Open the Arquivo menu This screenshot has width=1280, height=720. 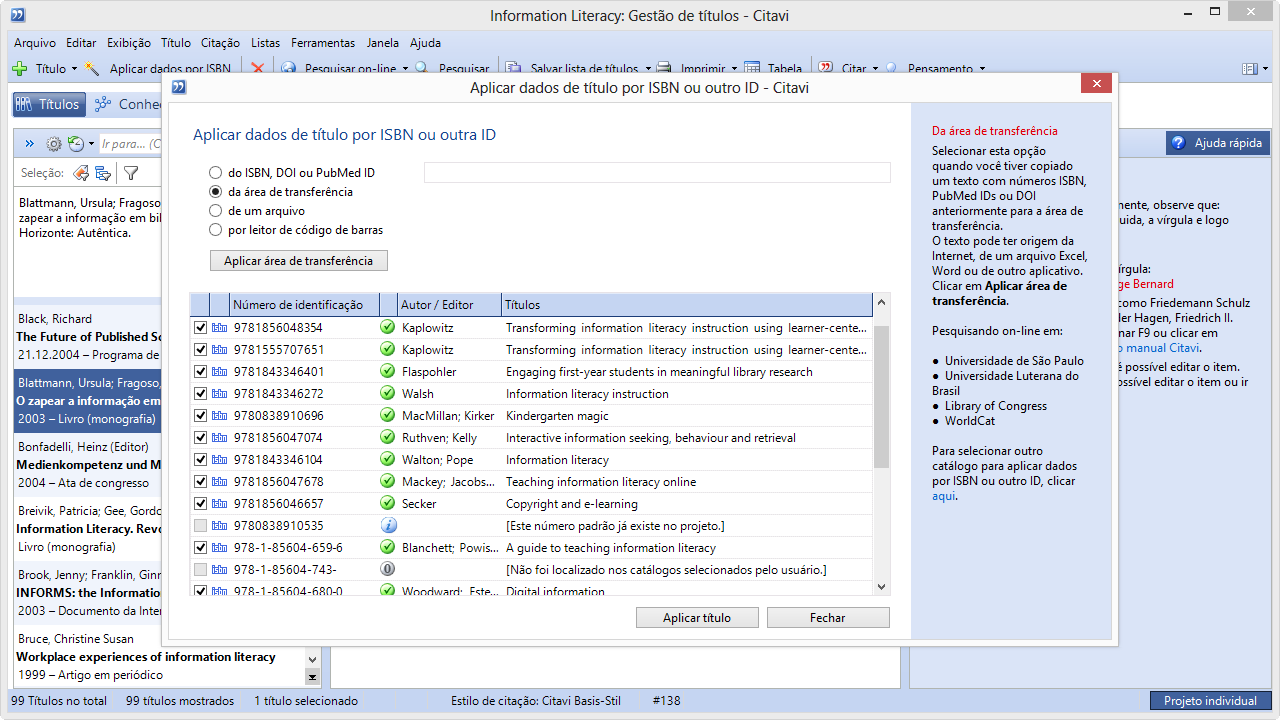35,43
